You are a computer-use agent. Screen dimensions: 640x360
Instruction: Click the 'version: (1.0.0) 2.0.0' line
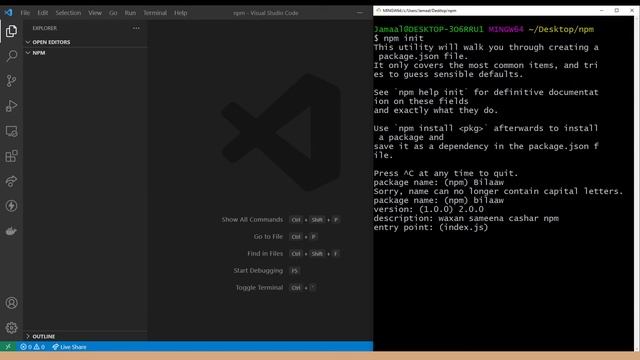[429, 209]
